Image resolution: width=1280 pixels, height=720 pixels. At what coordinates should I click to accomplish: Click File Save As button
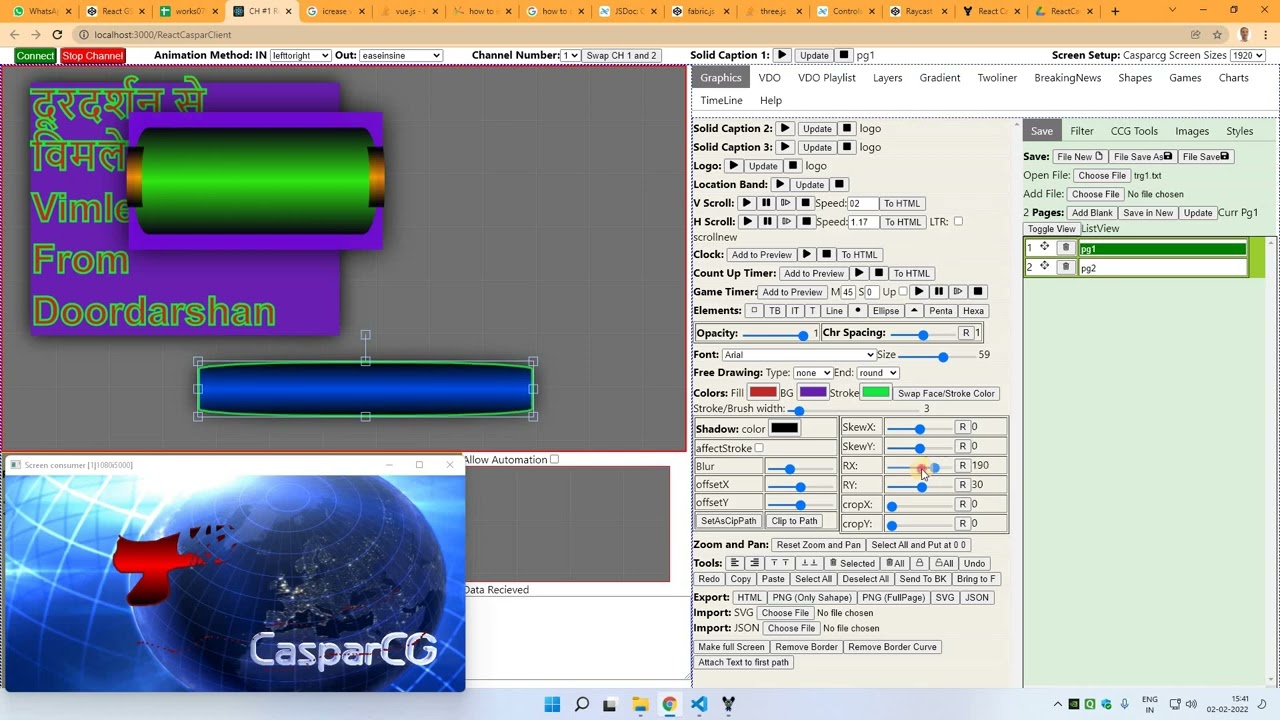1141,156
